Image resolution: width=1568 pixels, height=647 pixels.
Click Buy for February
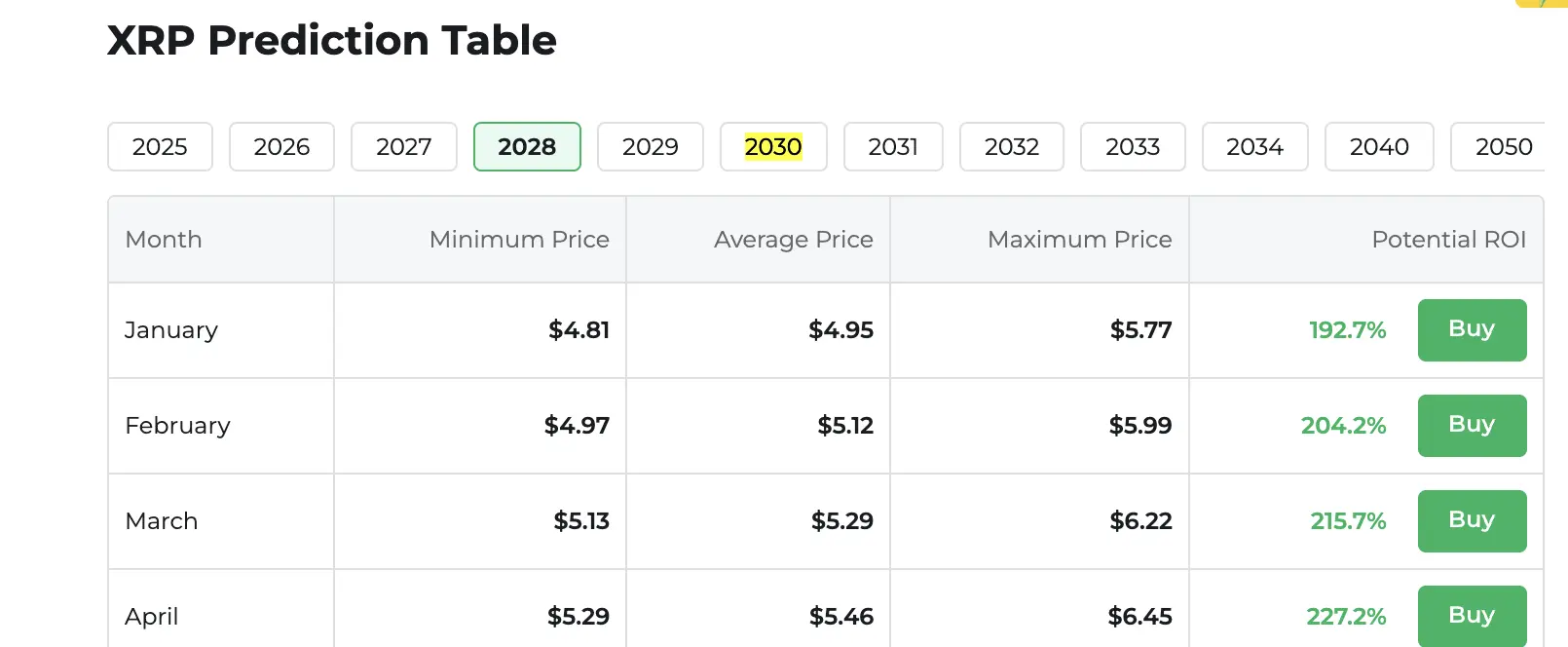tap(1472, 425)
